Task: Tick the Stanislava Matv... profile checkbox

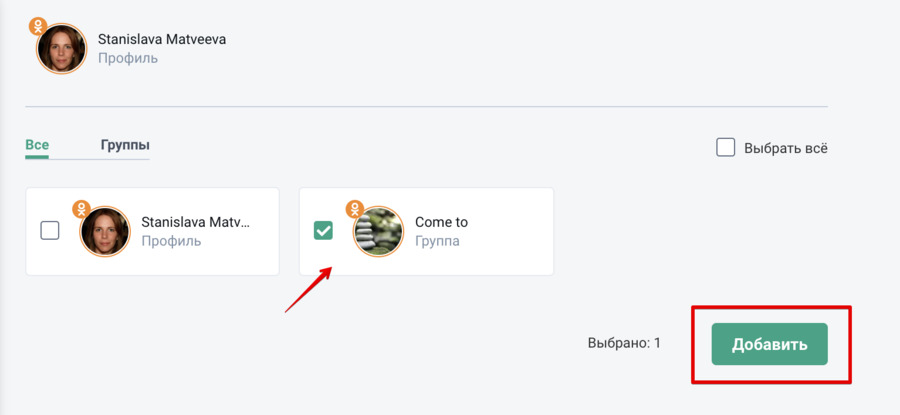Action: pyautogui.click(x=50, y=231)
